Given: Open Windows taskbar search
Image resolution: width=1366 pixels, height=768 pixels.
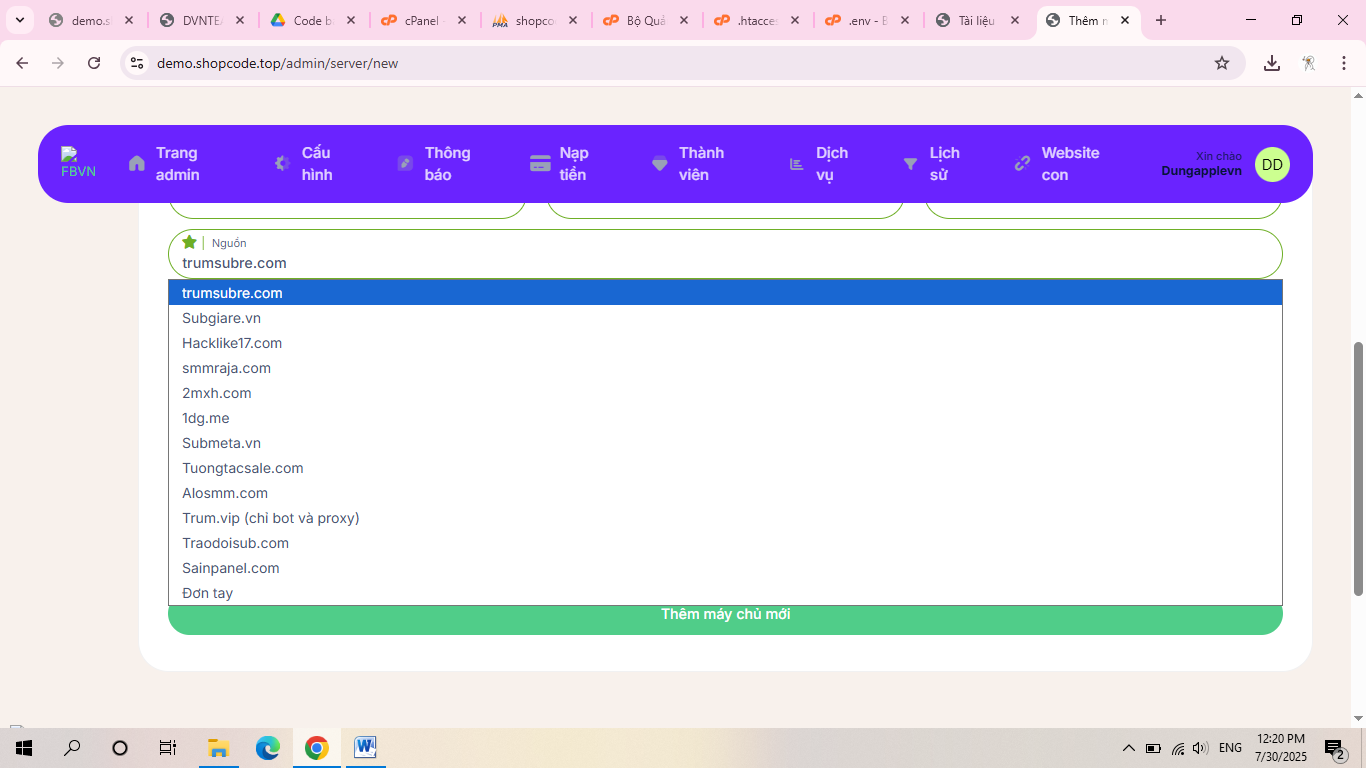Looking at the screenshot, I should coord(72,747).
